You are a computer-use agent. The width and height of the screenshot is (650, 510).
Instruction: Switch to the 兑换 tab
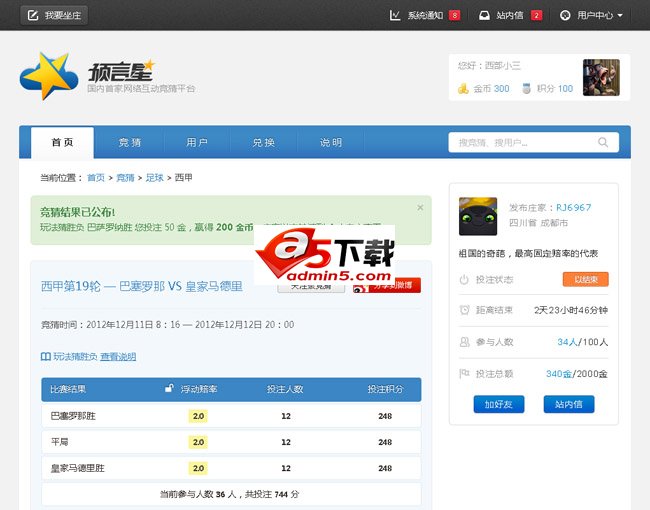click(x=264, y=143)
